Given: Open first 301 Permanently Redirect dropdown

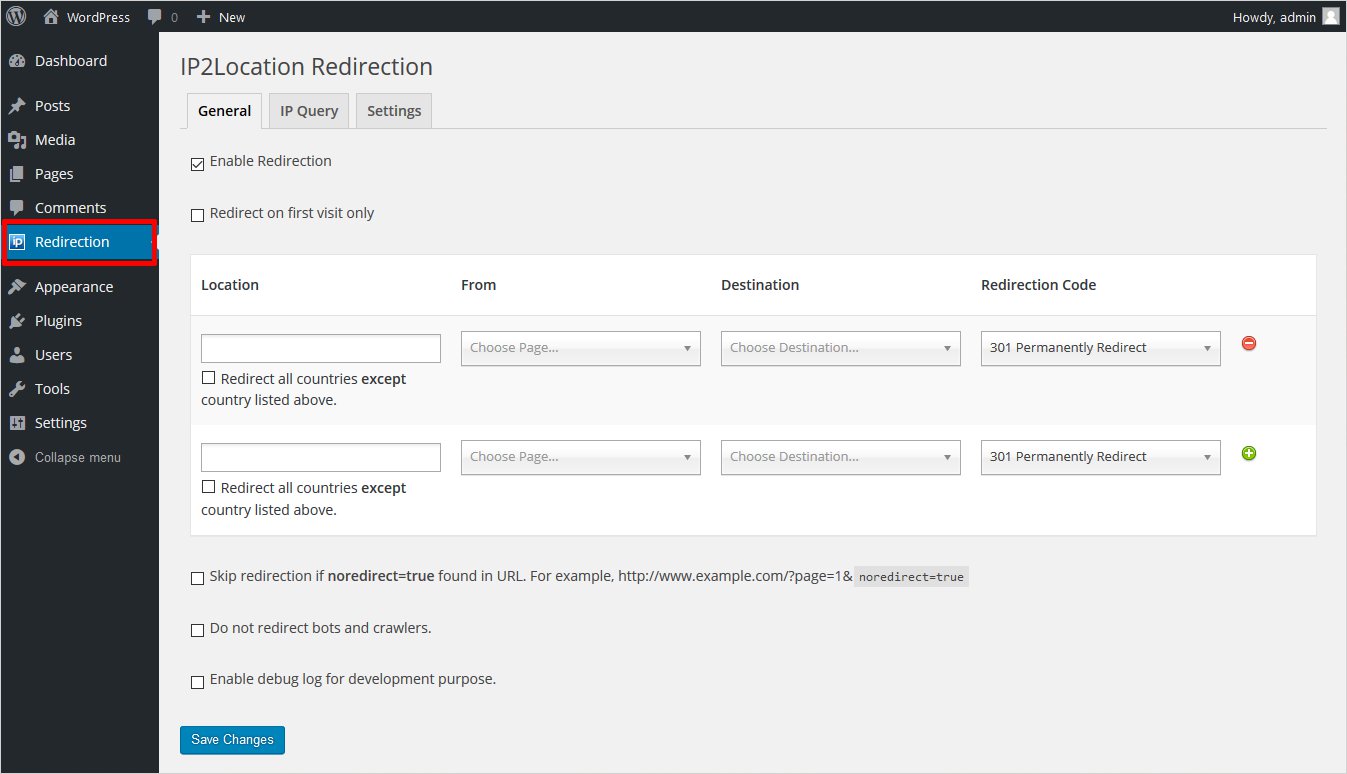Looking at the screenshot, I should tap(1100, 348).
